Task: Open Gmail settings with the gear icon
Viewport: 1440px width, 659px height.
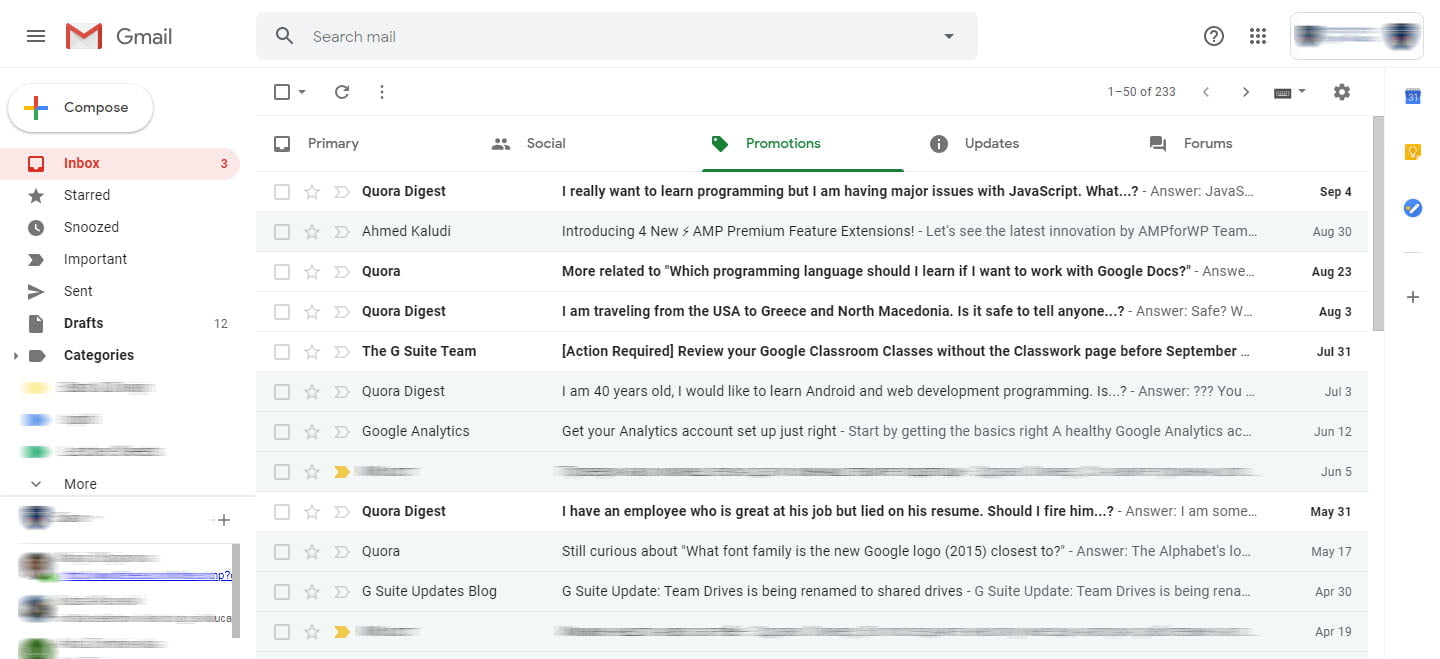Action: (x=1341, y=91)
